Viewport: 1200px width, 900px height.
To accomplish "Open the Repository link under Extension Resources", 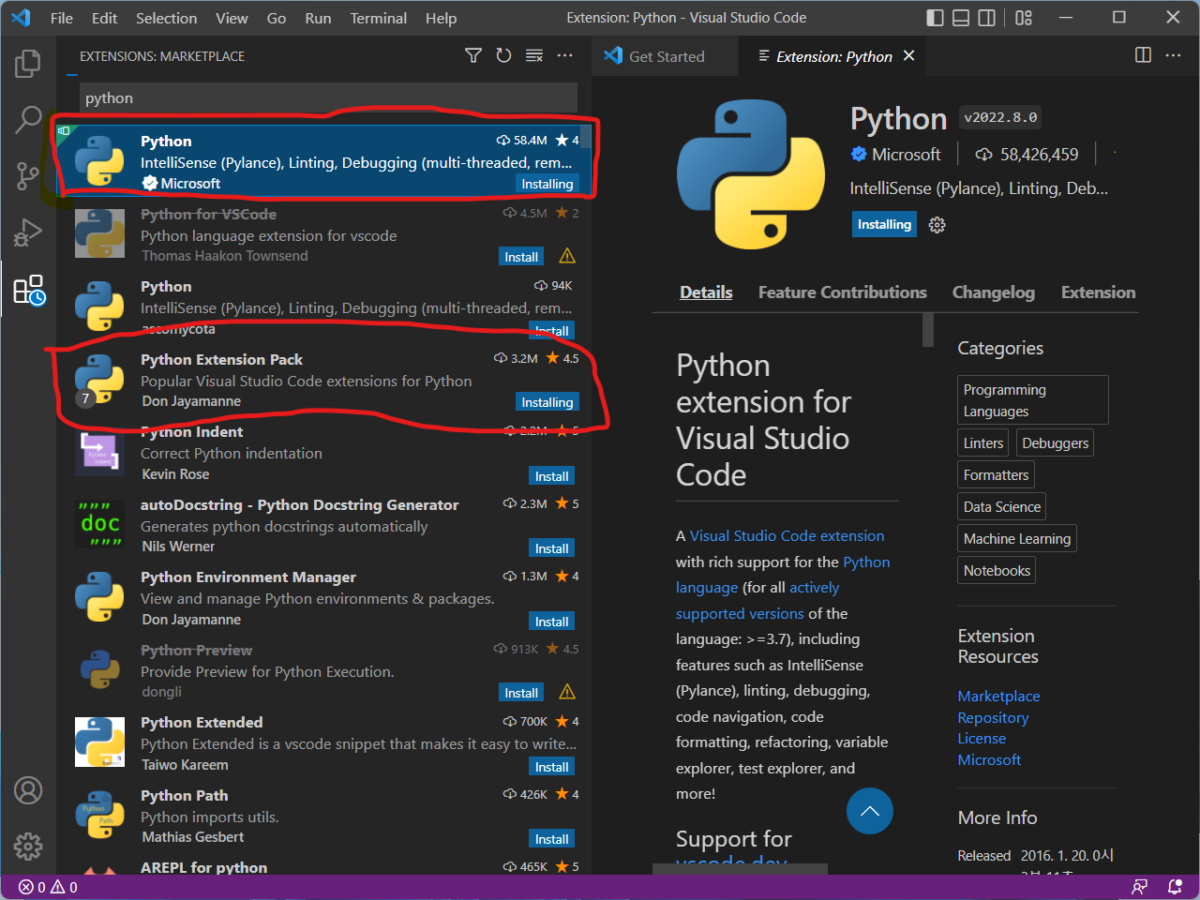I will (992, 717).
